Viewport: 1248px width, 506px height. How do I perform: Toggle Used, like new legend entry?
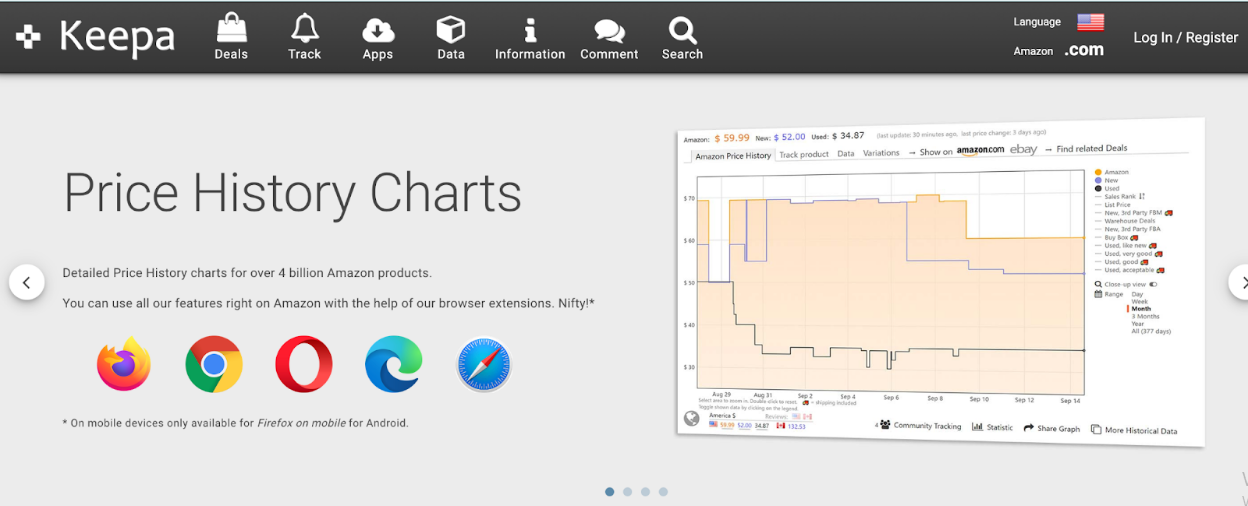(x=1126, y=245)
